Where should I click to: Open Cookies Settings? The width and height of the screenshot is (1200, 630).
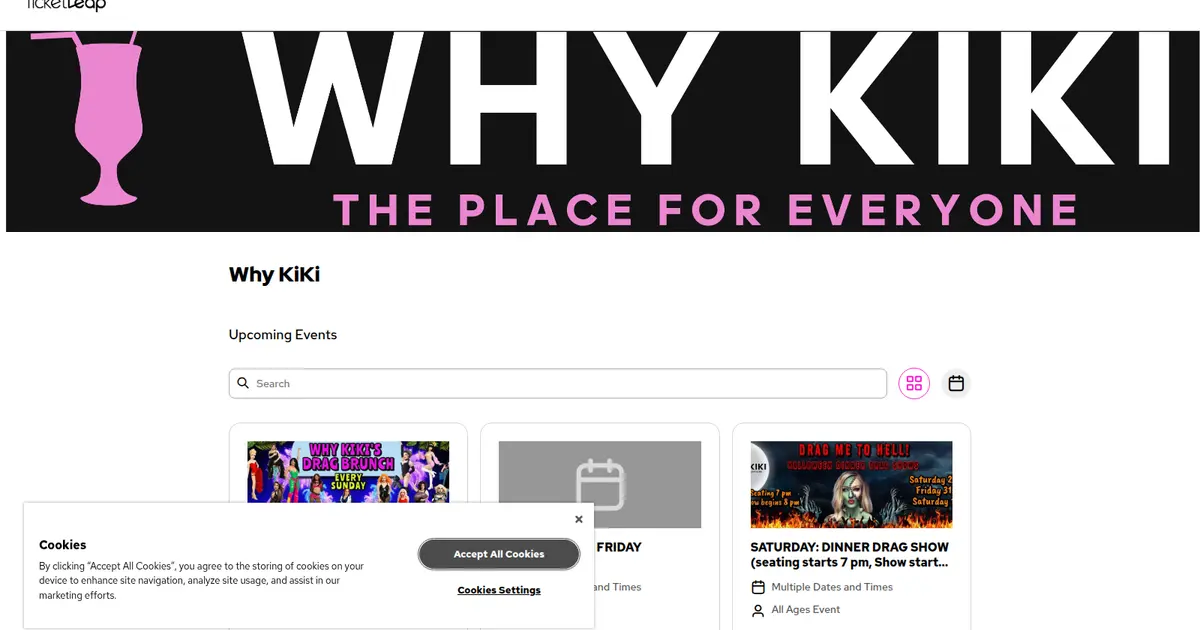[x=499, y=590]
